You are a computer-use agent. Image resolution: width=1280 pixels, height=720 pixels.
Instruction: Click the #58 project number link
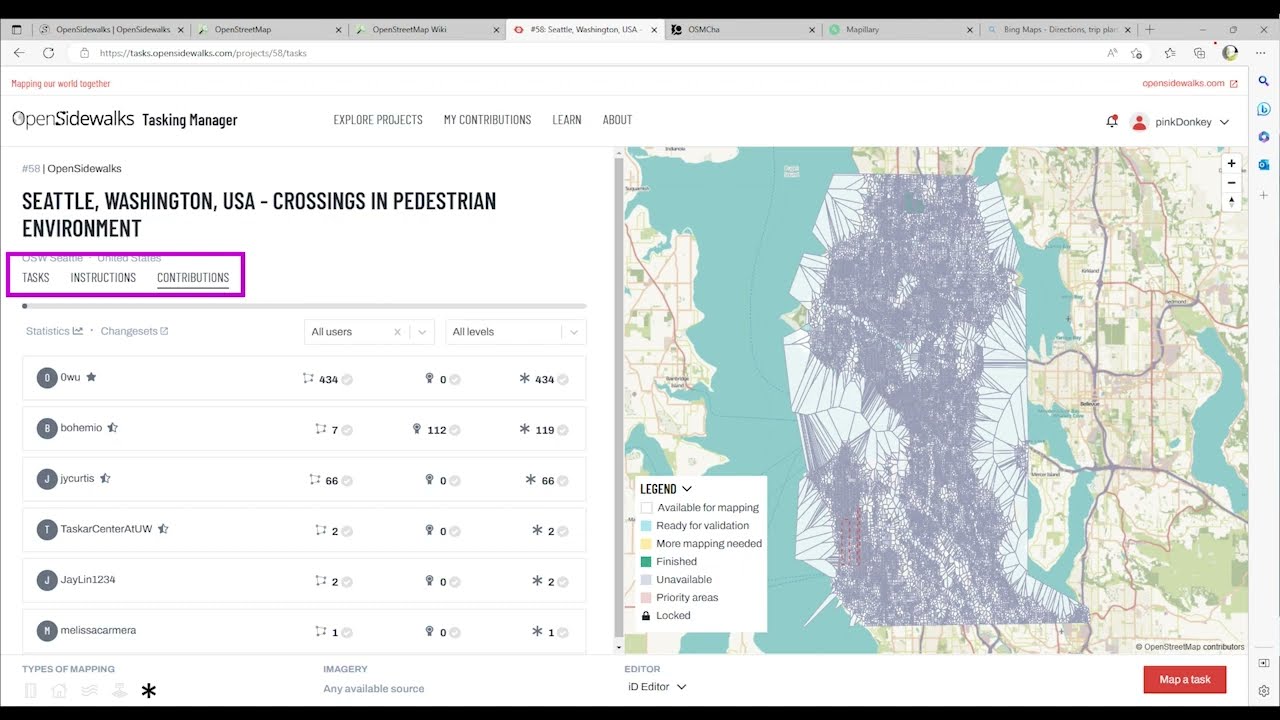[31, 169]
